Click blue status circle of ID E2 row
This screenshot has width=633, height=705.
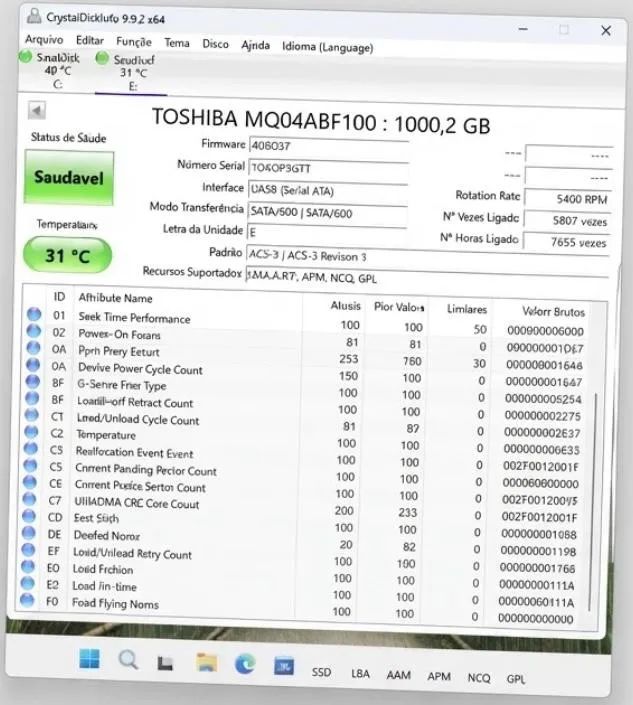pos(27,583)
